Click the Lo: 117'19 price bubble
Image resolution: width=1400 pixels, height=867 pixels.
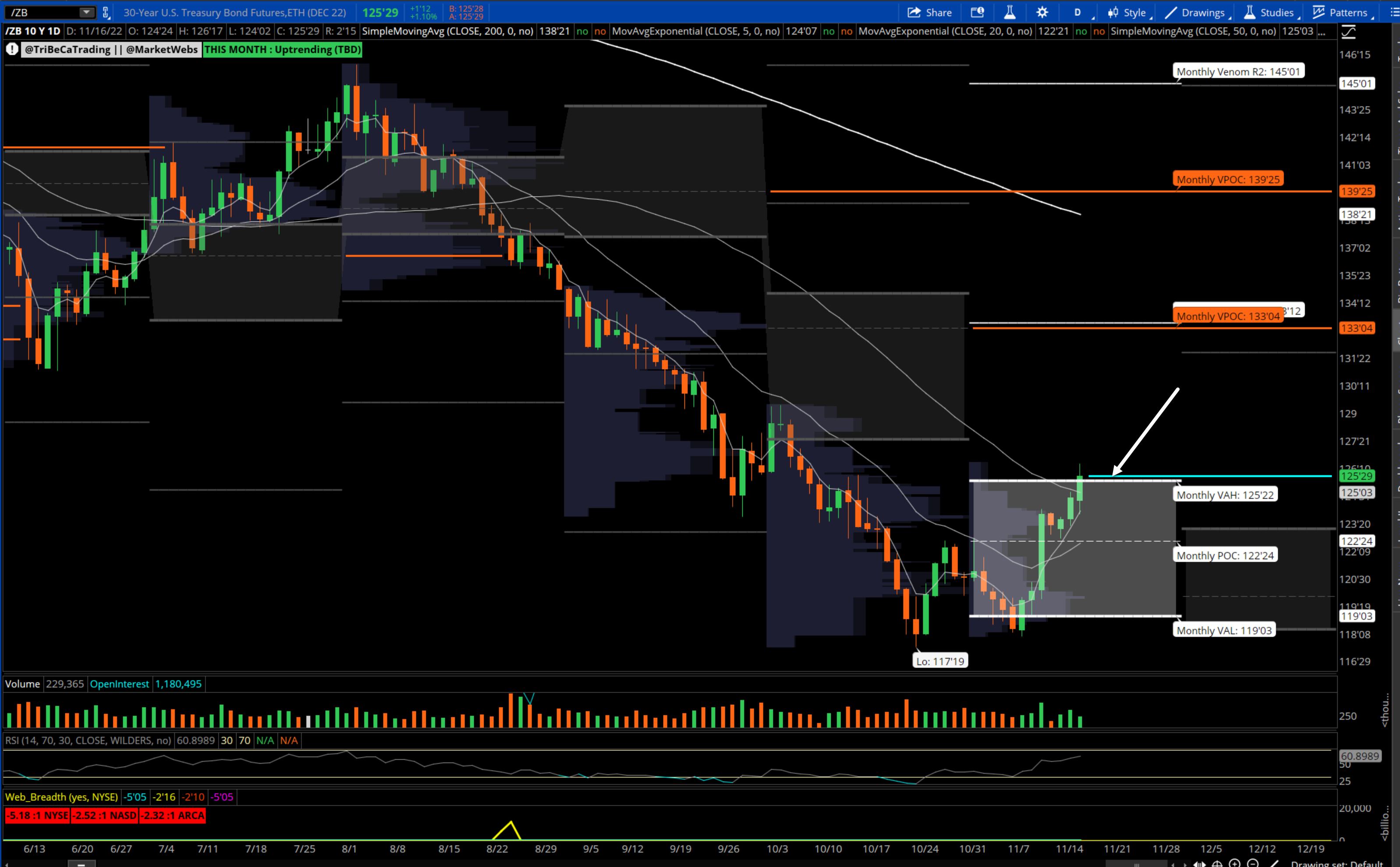point(940,661)
